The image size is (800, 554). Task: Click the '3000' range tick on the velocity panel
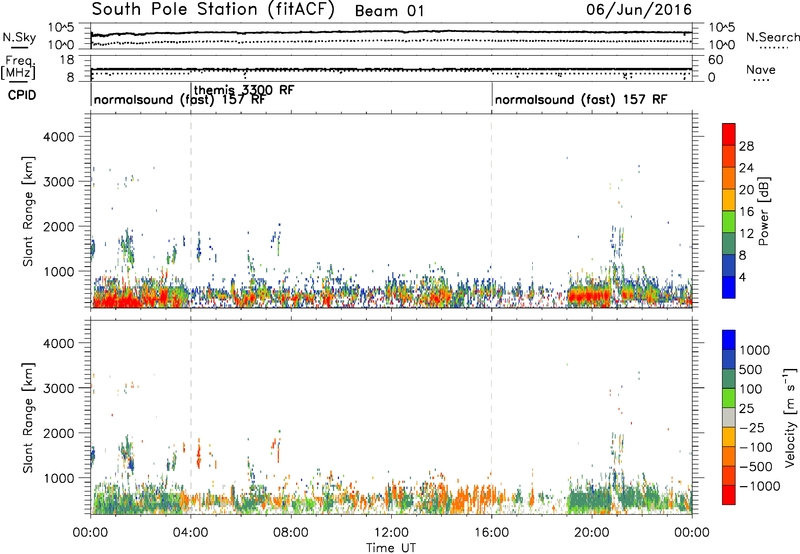coord(59,388)
